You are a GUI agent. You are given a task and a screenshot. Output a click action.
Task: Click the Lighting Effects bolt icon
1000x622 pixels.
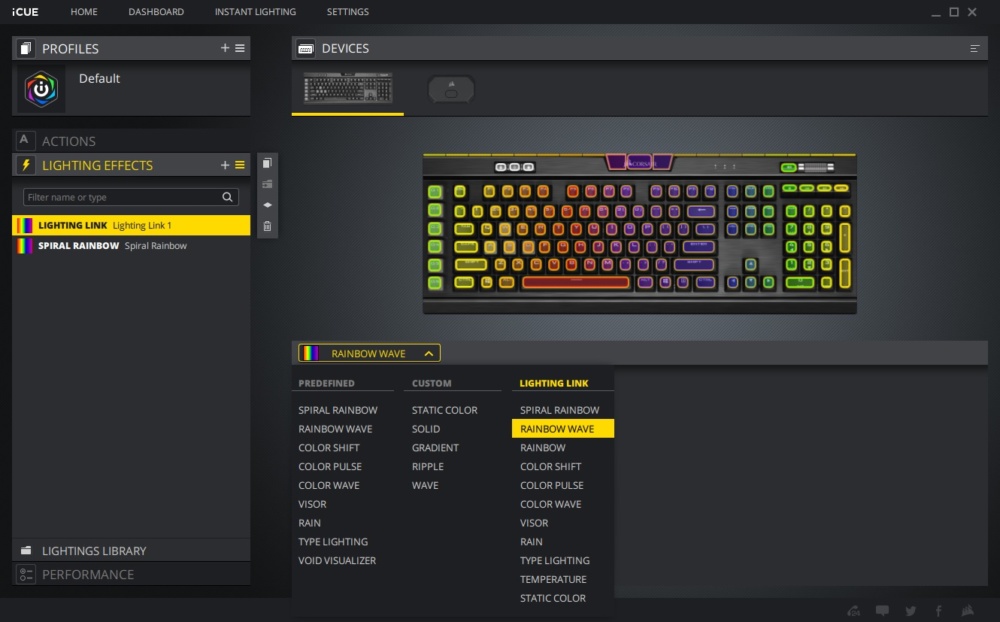26,165
